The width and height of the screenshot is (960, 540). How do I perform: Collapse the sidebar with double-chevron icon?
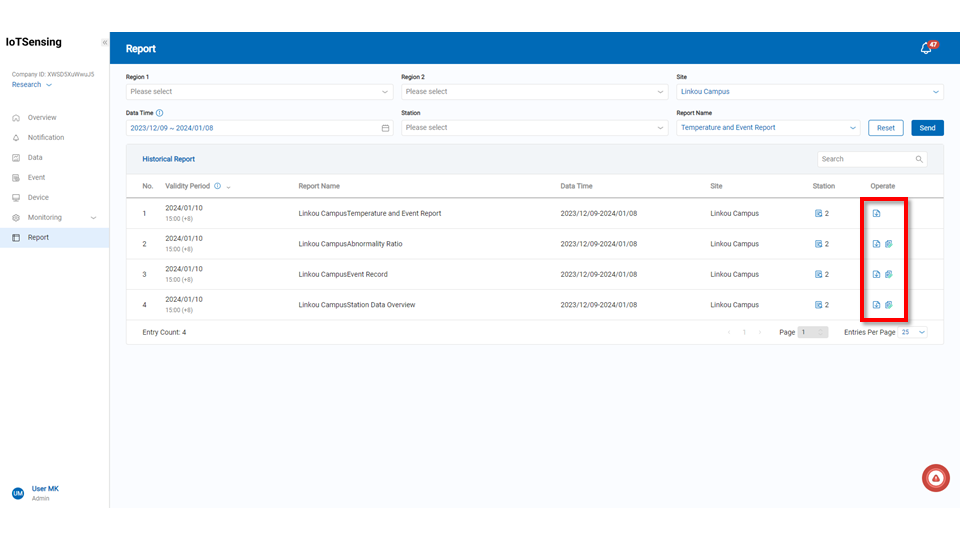click(104, 43)
